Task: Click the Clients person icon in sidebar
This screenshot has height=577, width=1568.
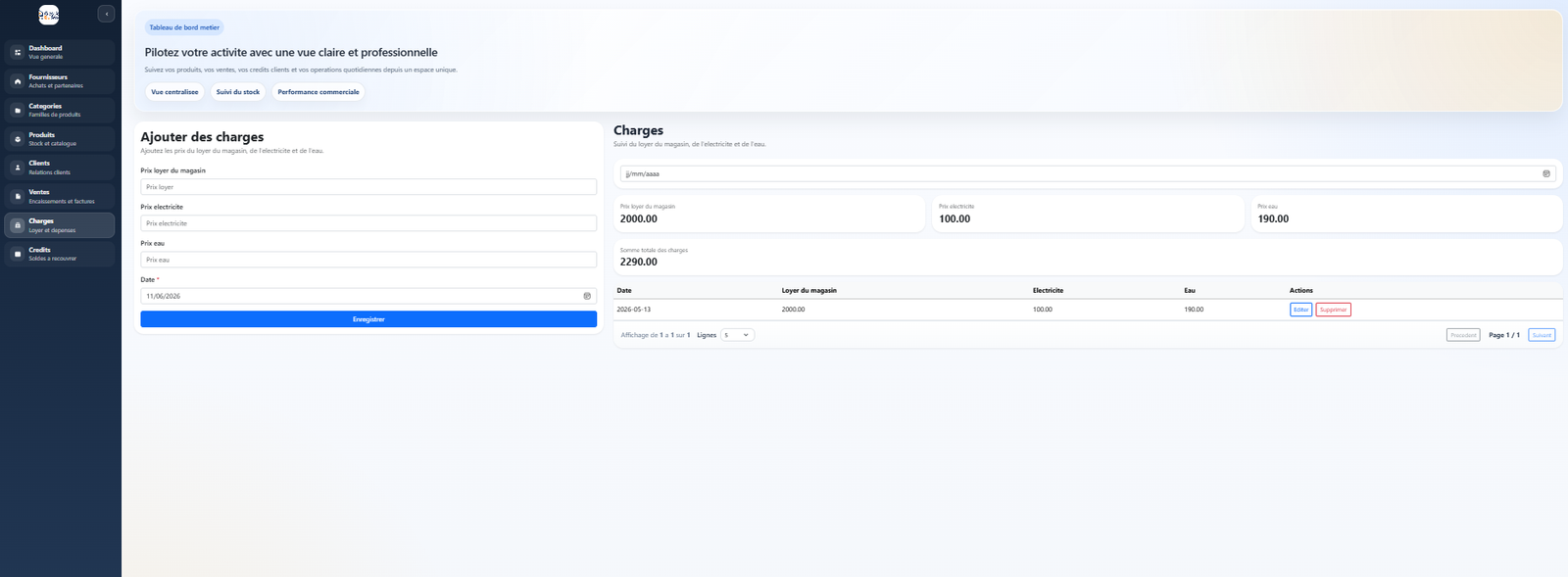Action: [x=17, y=168]
